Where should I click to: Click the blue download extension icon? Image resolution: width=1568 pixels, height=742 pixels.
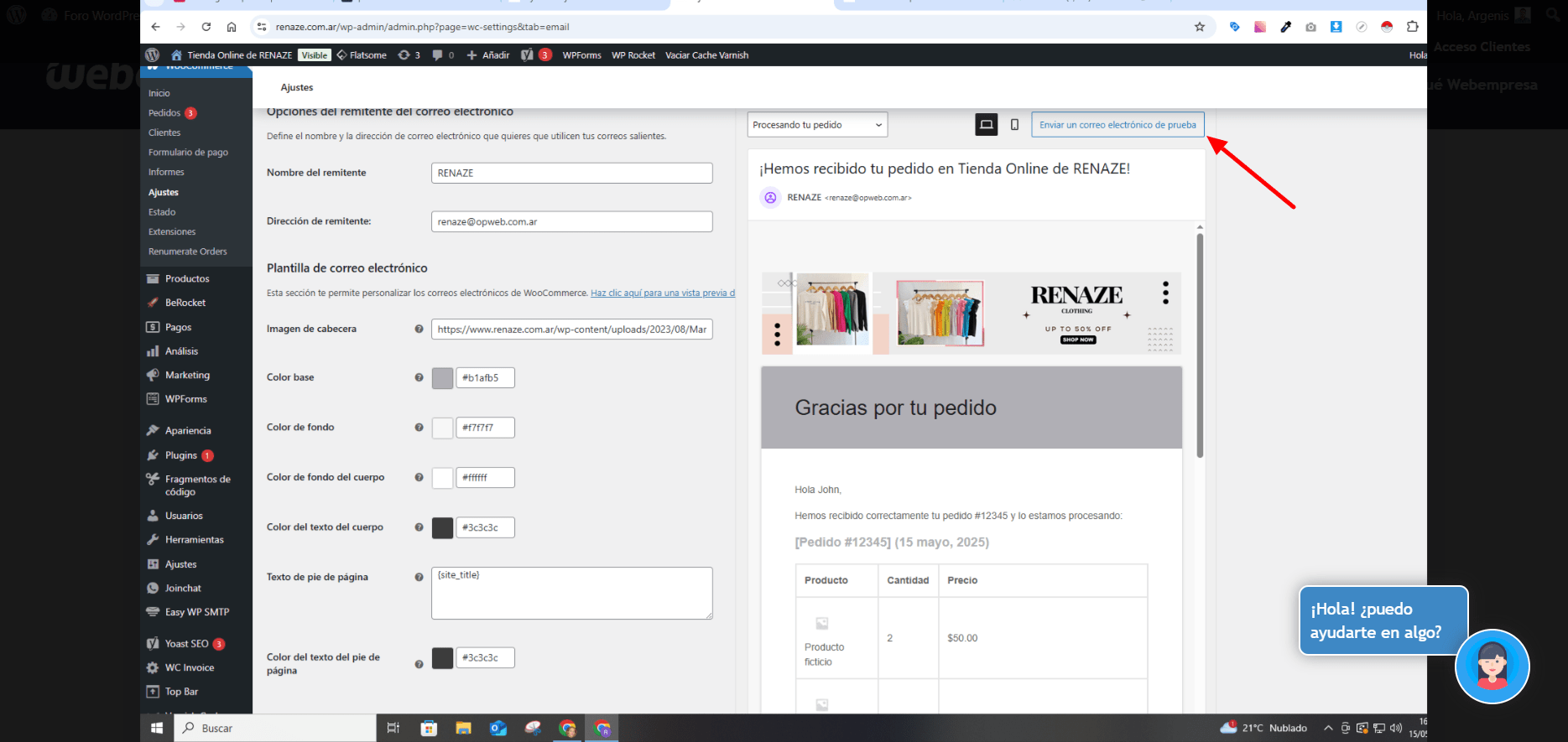1336,27
